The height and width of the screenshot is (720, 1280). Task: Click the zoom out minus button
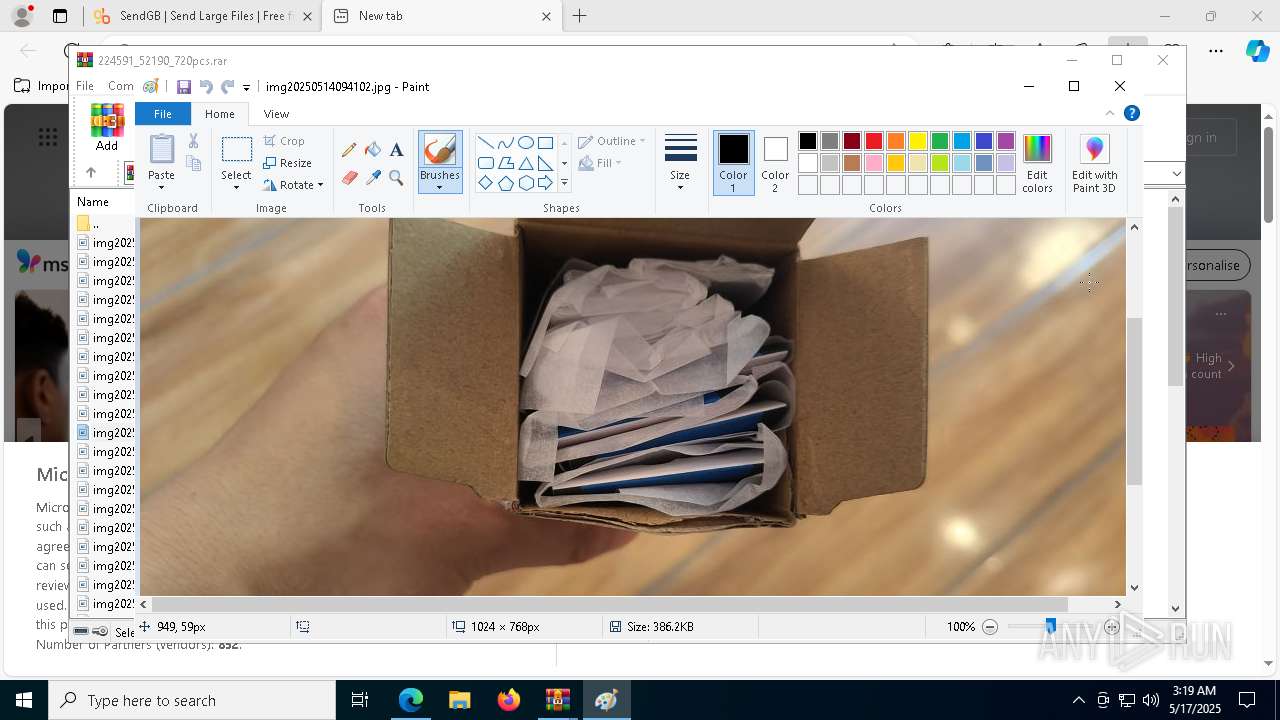pyautogui.click(x=990, y=627)
